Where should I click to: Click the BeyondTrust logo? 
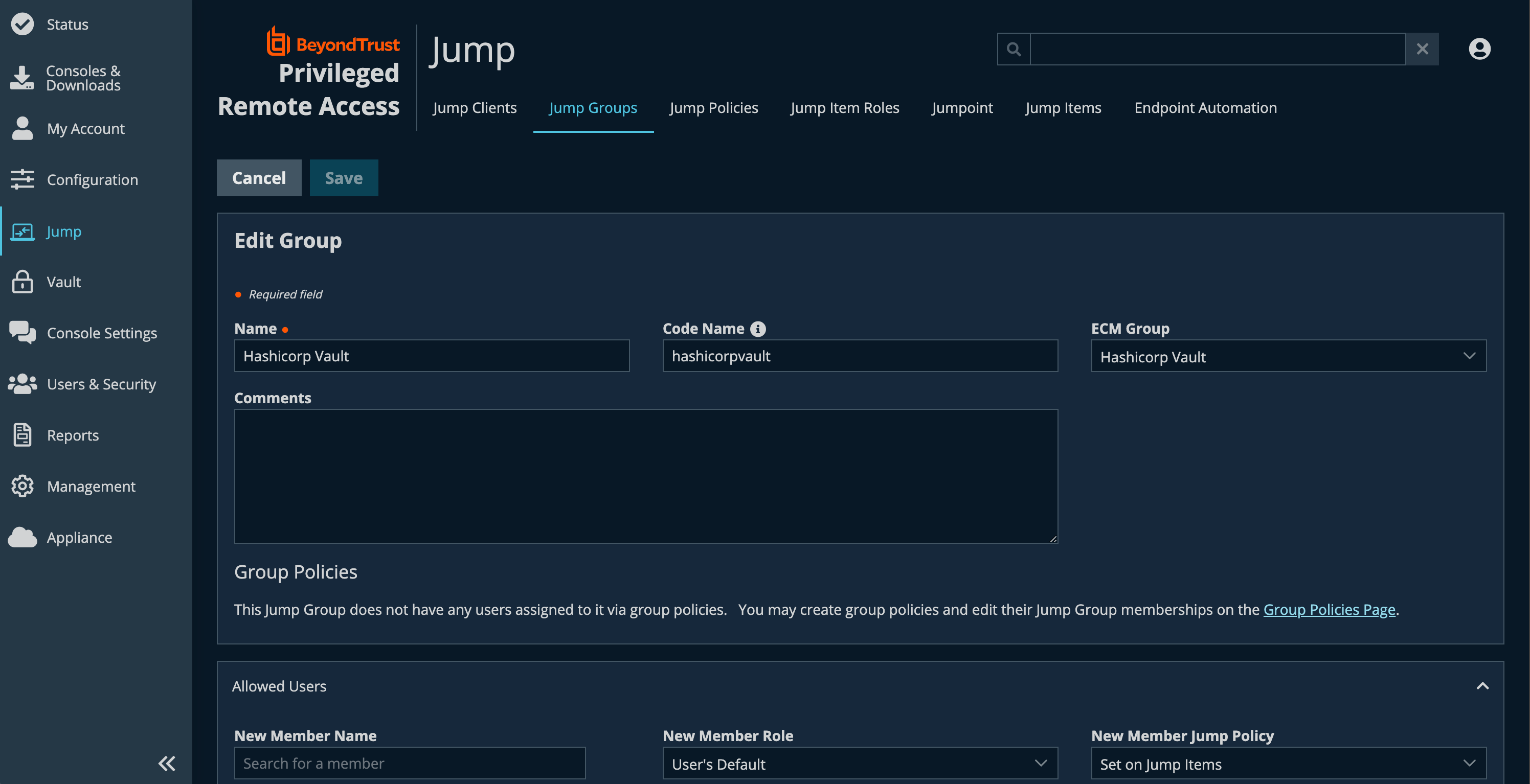tap(332, 41)
